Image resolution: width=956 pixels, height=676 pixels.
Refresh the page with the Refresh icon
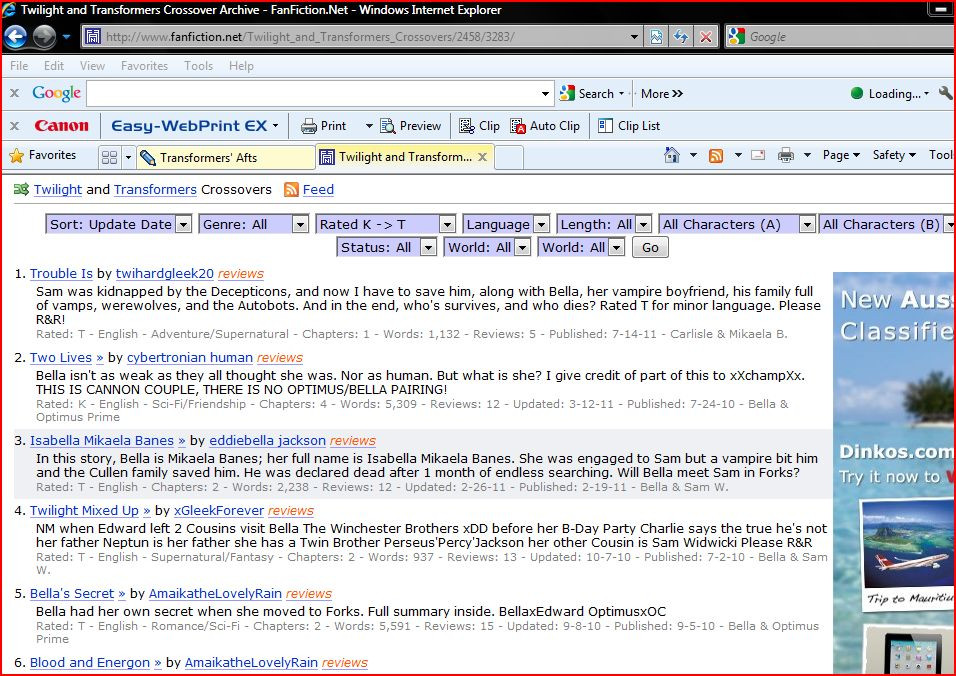[x=680, y=37]
